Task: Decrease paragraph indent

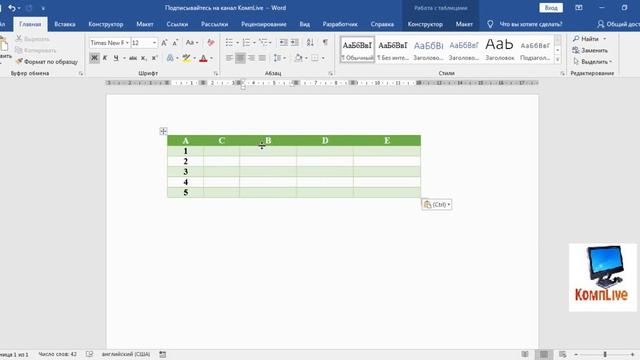Action: pos(284,42)
